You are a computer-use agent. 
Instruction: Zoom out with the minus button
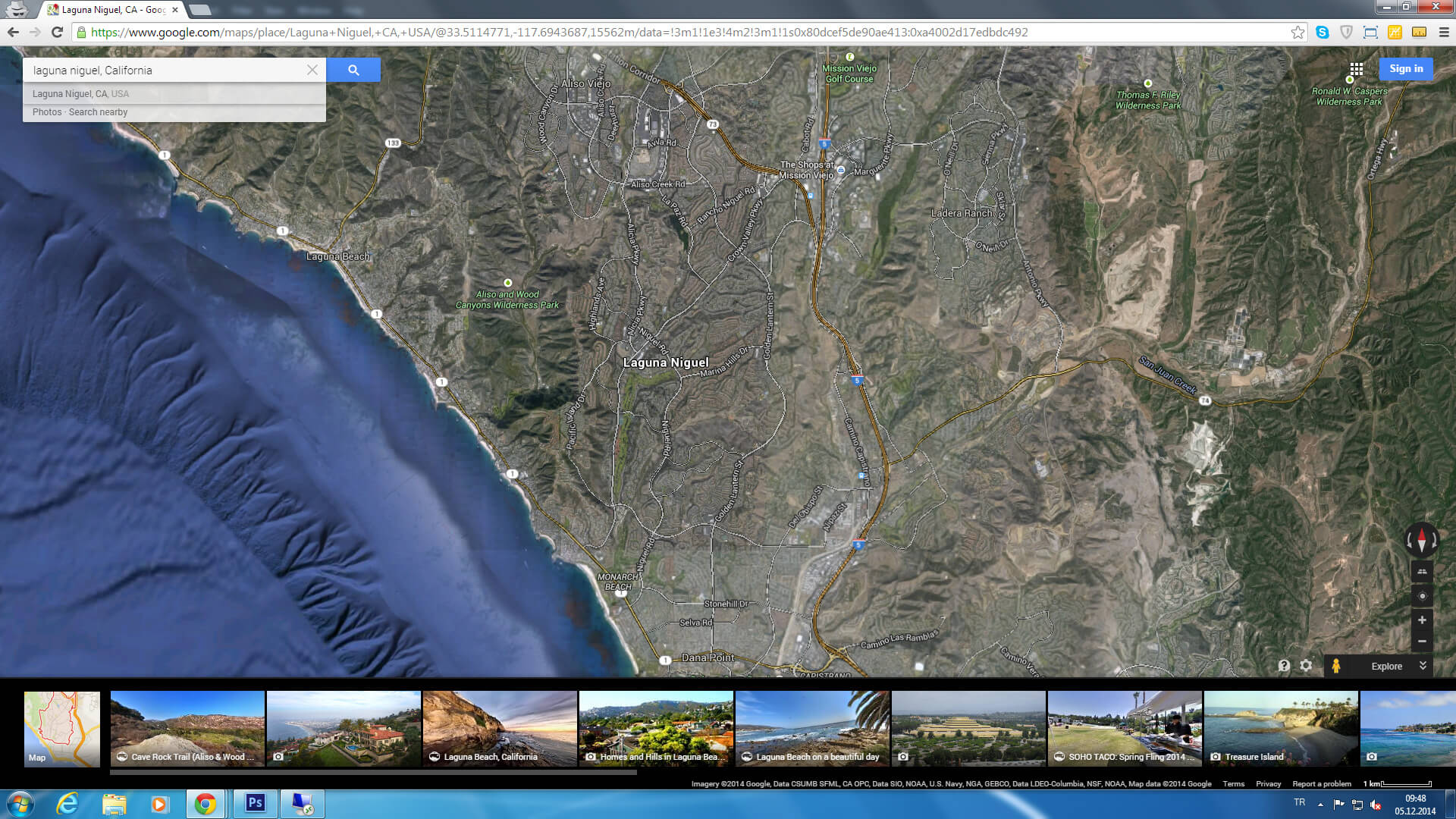(x=1422, y=642)
